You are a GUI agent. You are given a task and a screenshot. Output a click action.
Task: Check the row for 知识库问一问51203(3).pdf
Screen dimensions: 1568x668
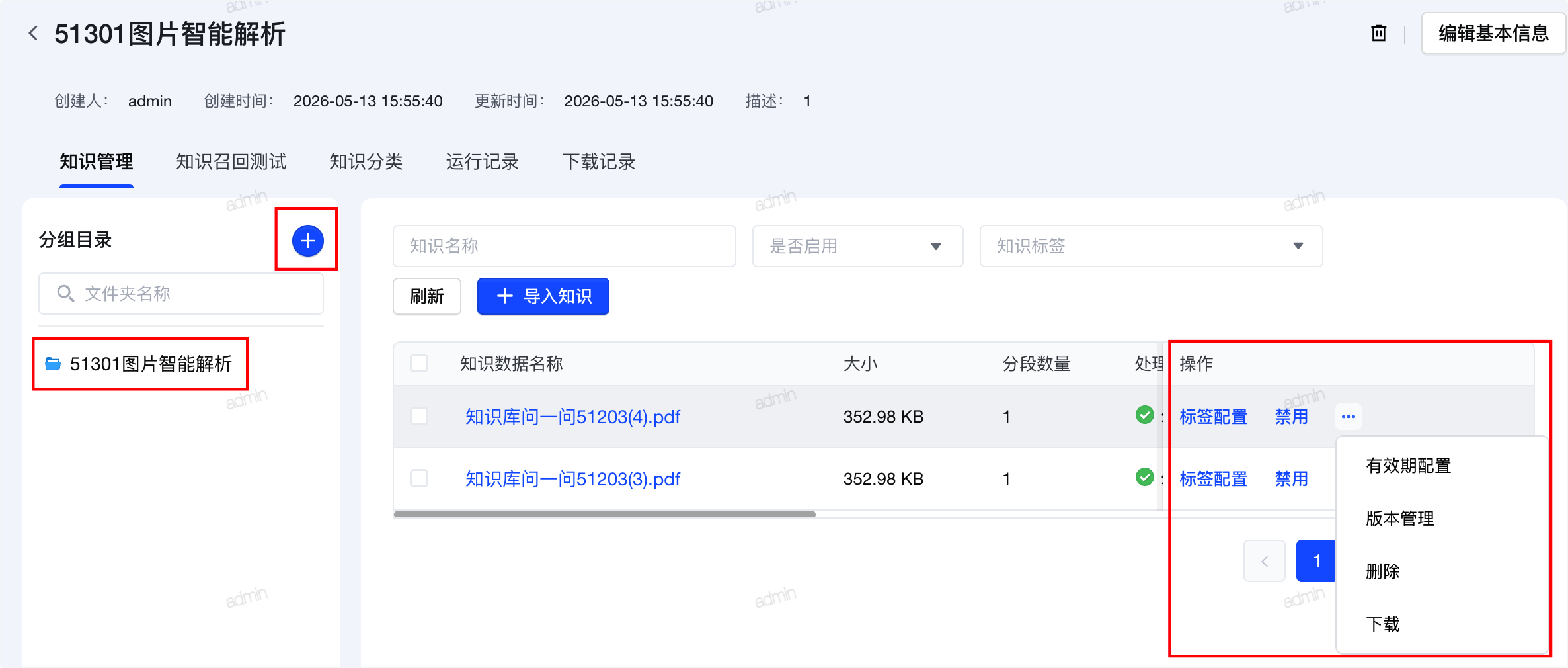click(419, 478)
